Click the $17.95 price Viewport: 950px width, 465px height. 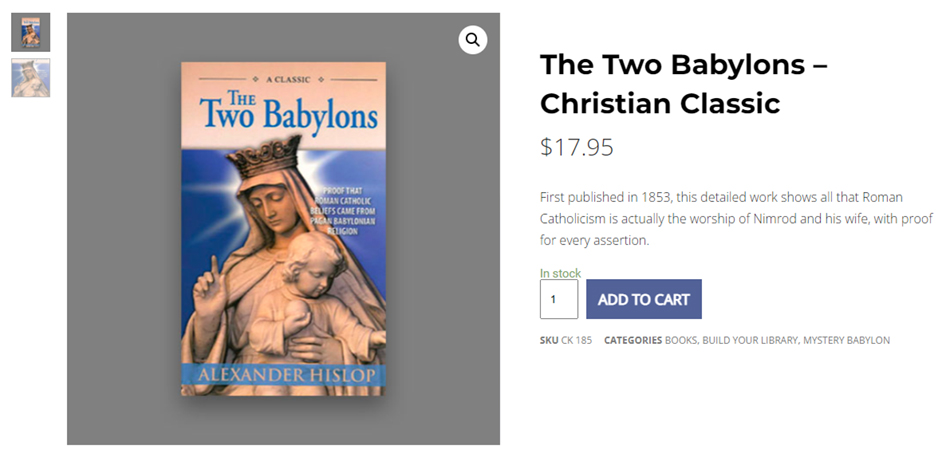(577, 147)
